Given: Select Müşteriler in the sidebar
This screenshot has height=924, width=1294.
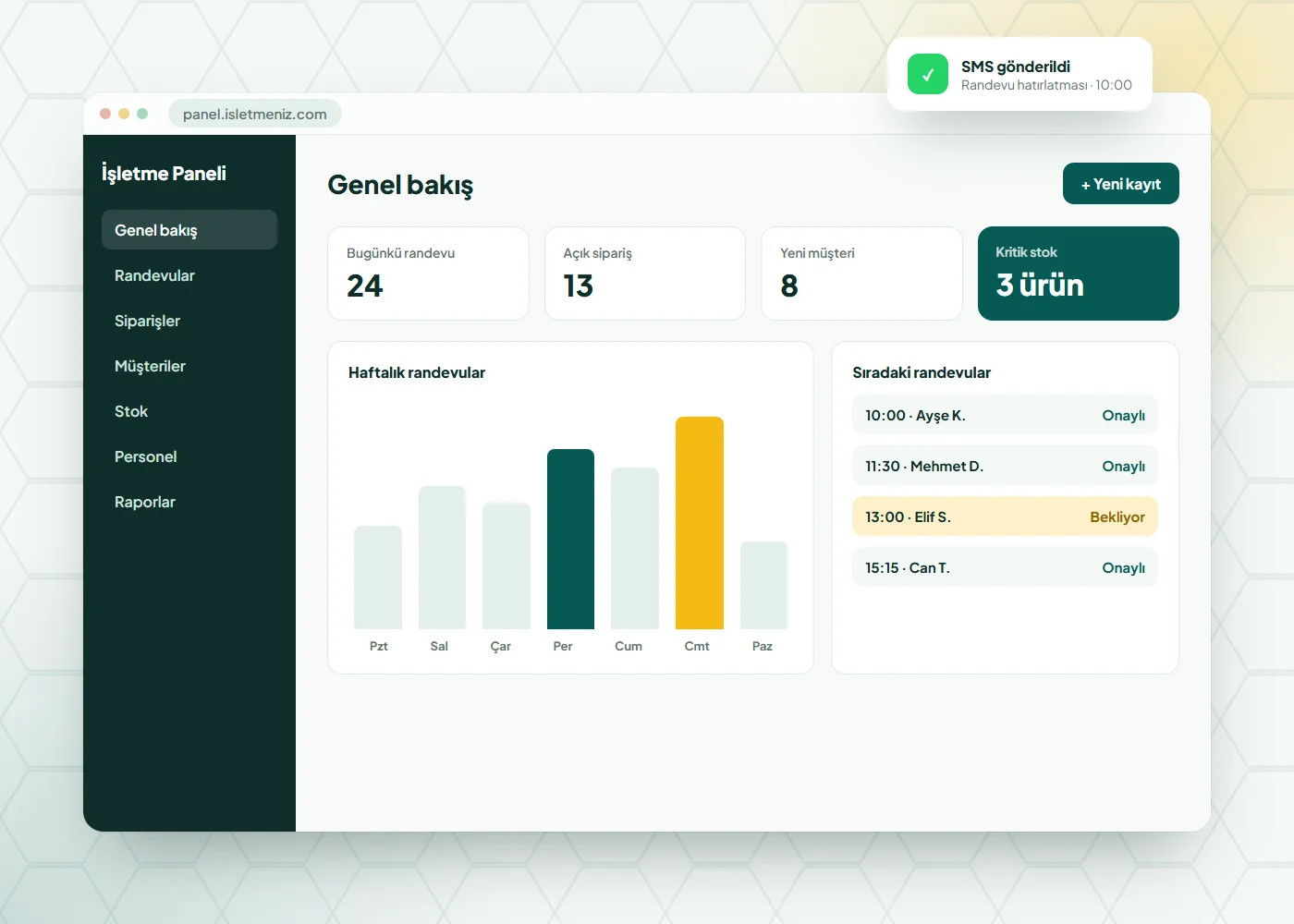Looking at the screenshot, I should coord(189,366).
